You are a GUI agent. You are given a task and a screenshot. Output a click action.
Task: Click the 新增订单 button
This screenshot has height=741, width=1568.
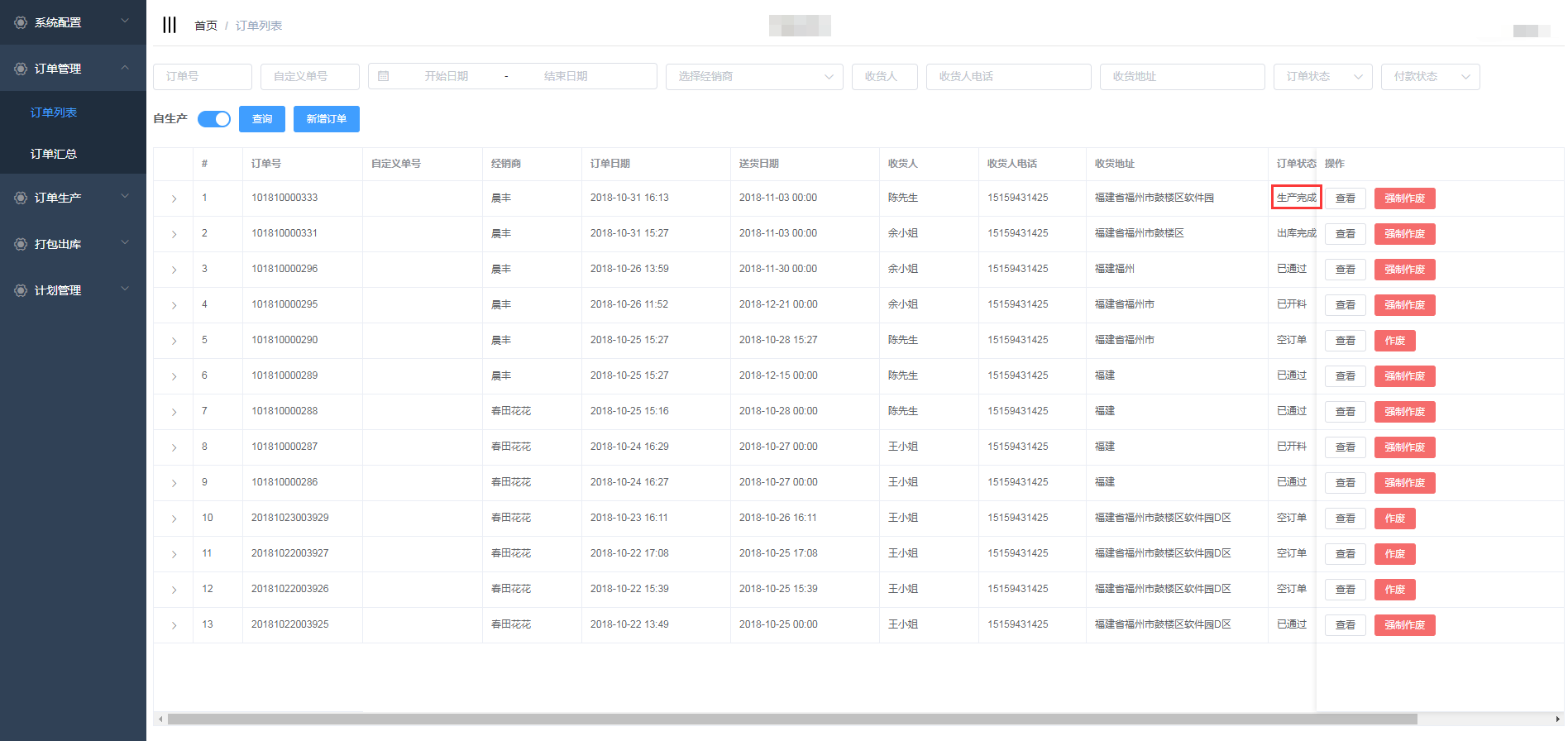(x=327, y=119)
